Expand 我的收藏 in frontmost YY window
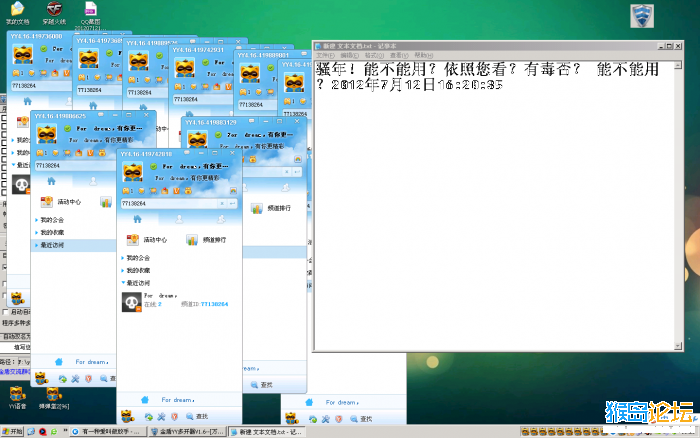Image resolution: width=700 pixels, height=438 pixels. coord(136,271)
